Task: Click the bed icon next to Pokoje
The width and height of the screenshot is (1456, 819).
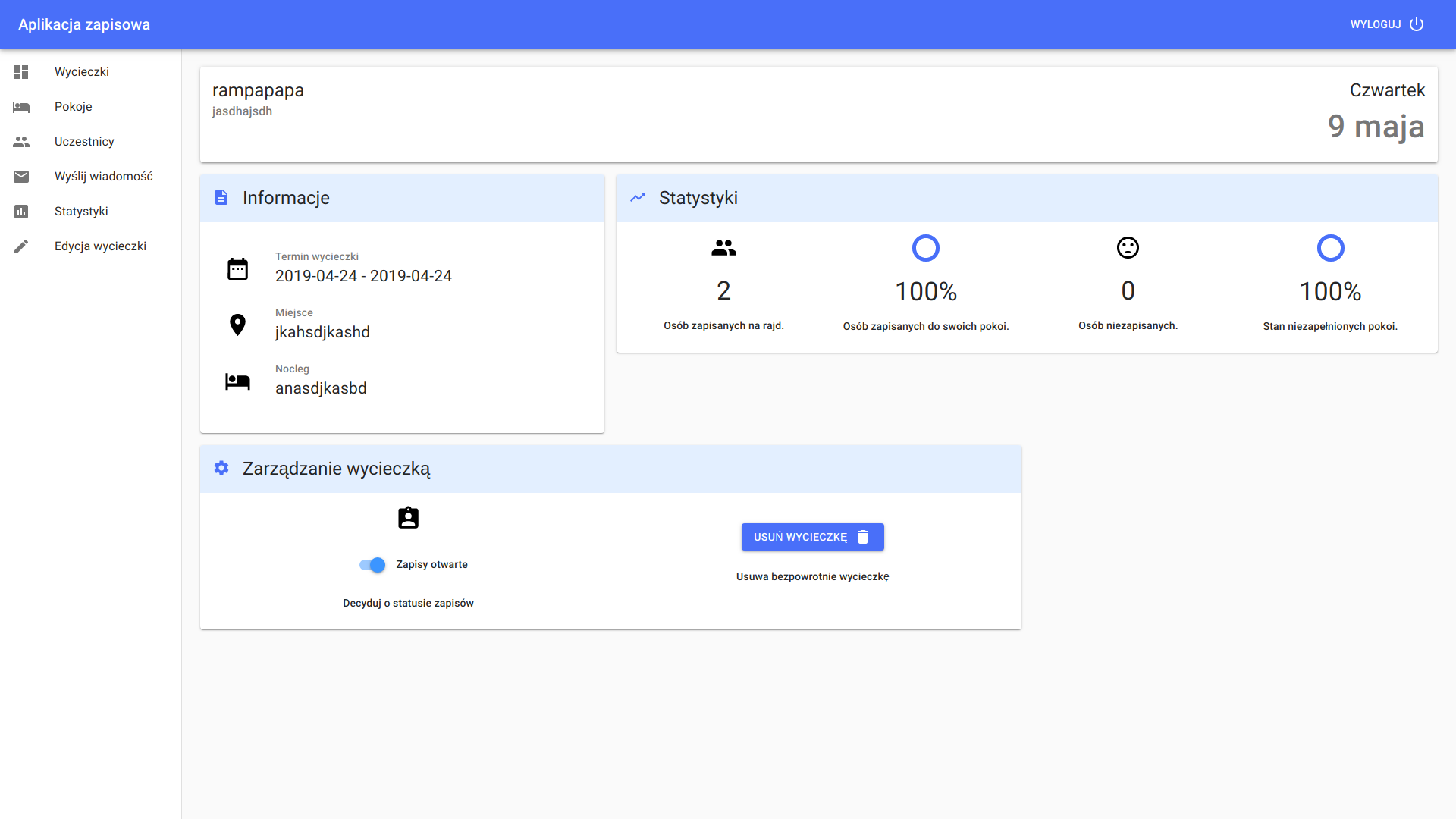Action: click(x=21, y=107)
